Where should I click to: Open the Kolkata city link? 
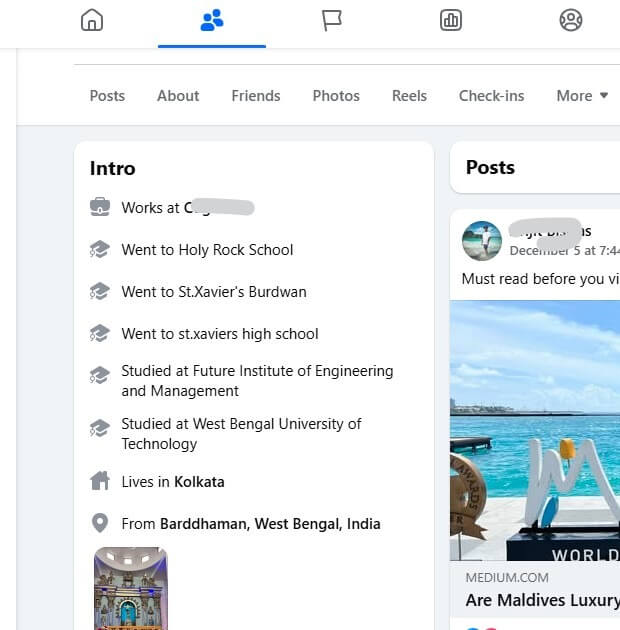pos(200,482)
